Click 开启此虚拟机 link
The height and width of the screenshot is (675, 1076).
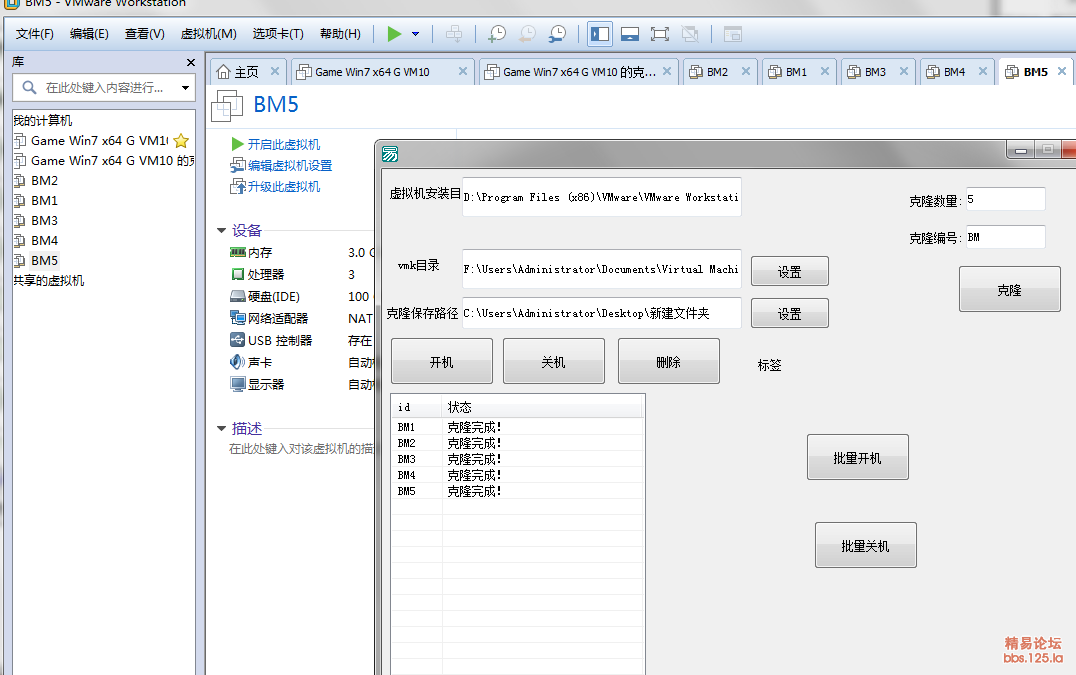pyautogui.click(x=283, y=145)
